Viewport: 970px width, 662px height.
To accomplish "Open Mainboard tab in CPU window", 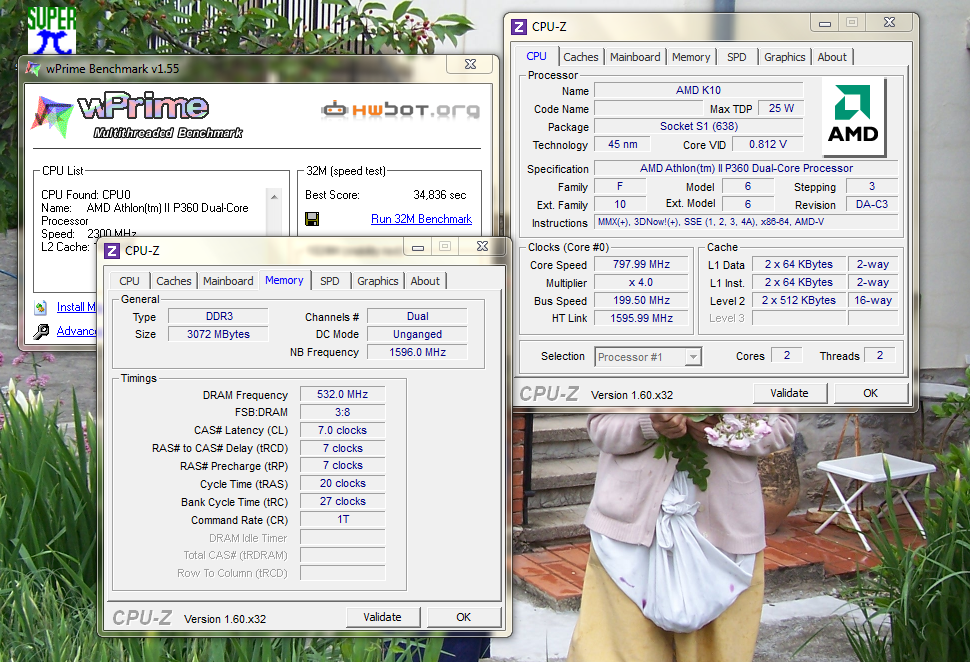I will click(635, 57).
